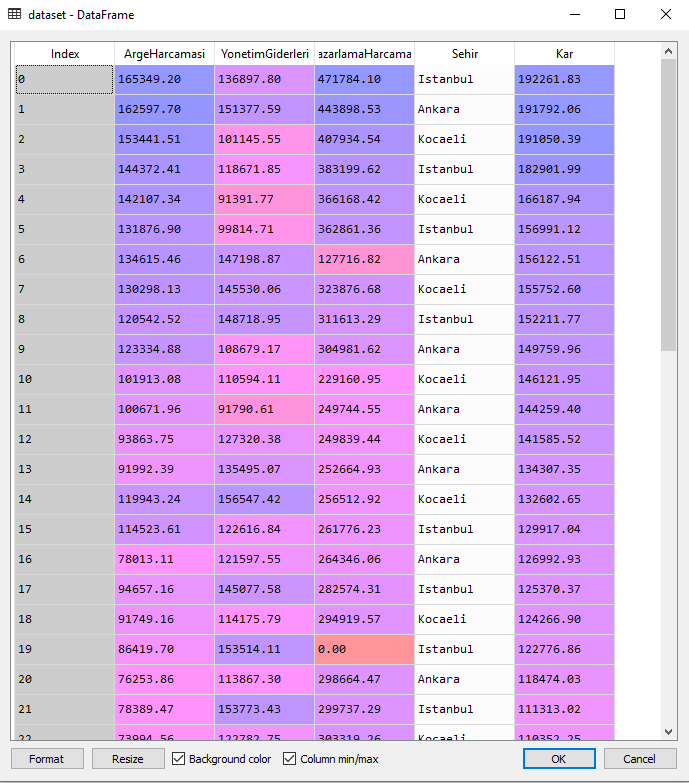Click the scrollbar up arrow
This screenshot has height=783, width=689.
668,48
